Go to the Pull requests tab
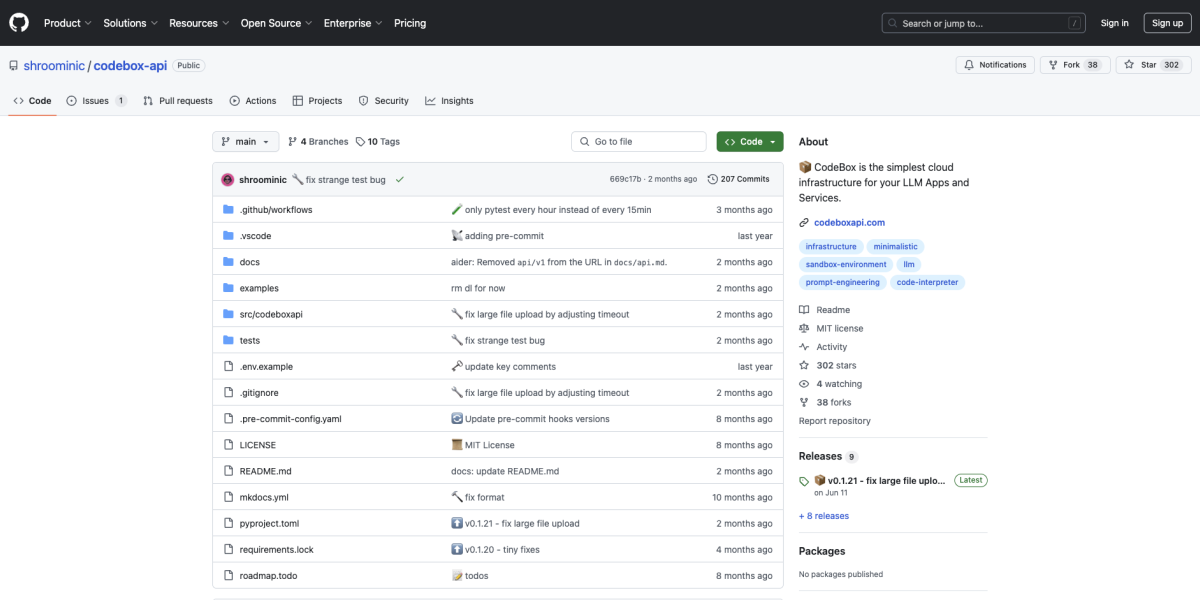The height and width of the screenshot is (600, 1200). [x=178, y=101]
